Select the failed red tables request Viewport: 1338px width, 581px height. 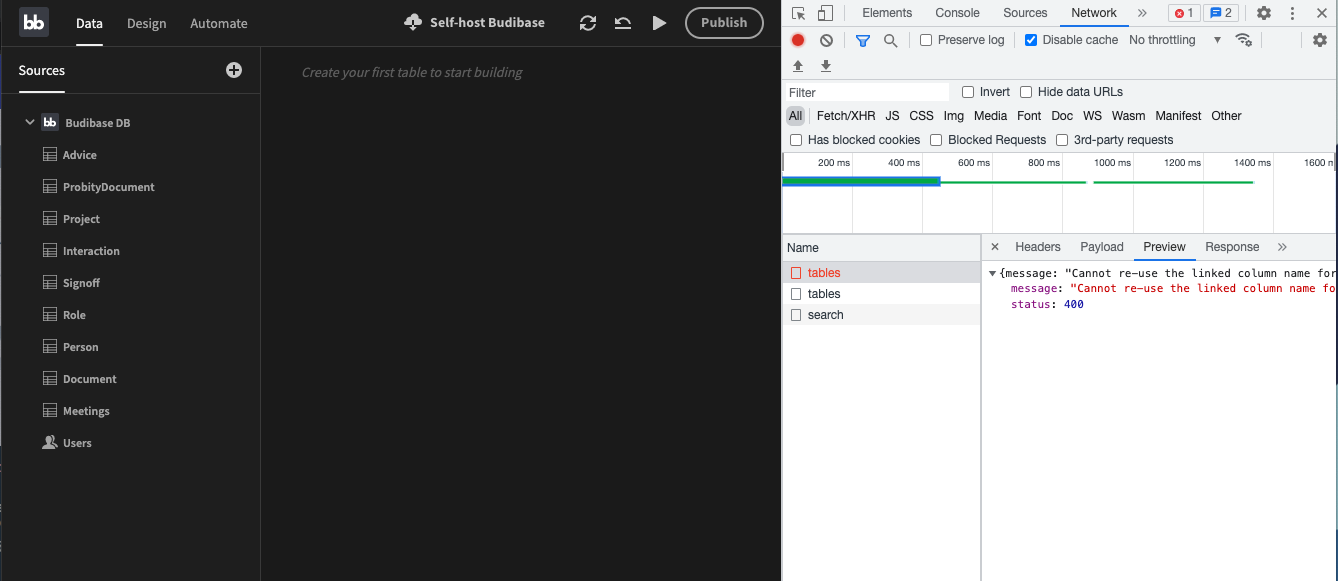pos(881,273)
